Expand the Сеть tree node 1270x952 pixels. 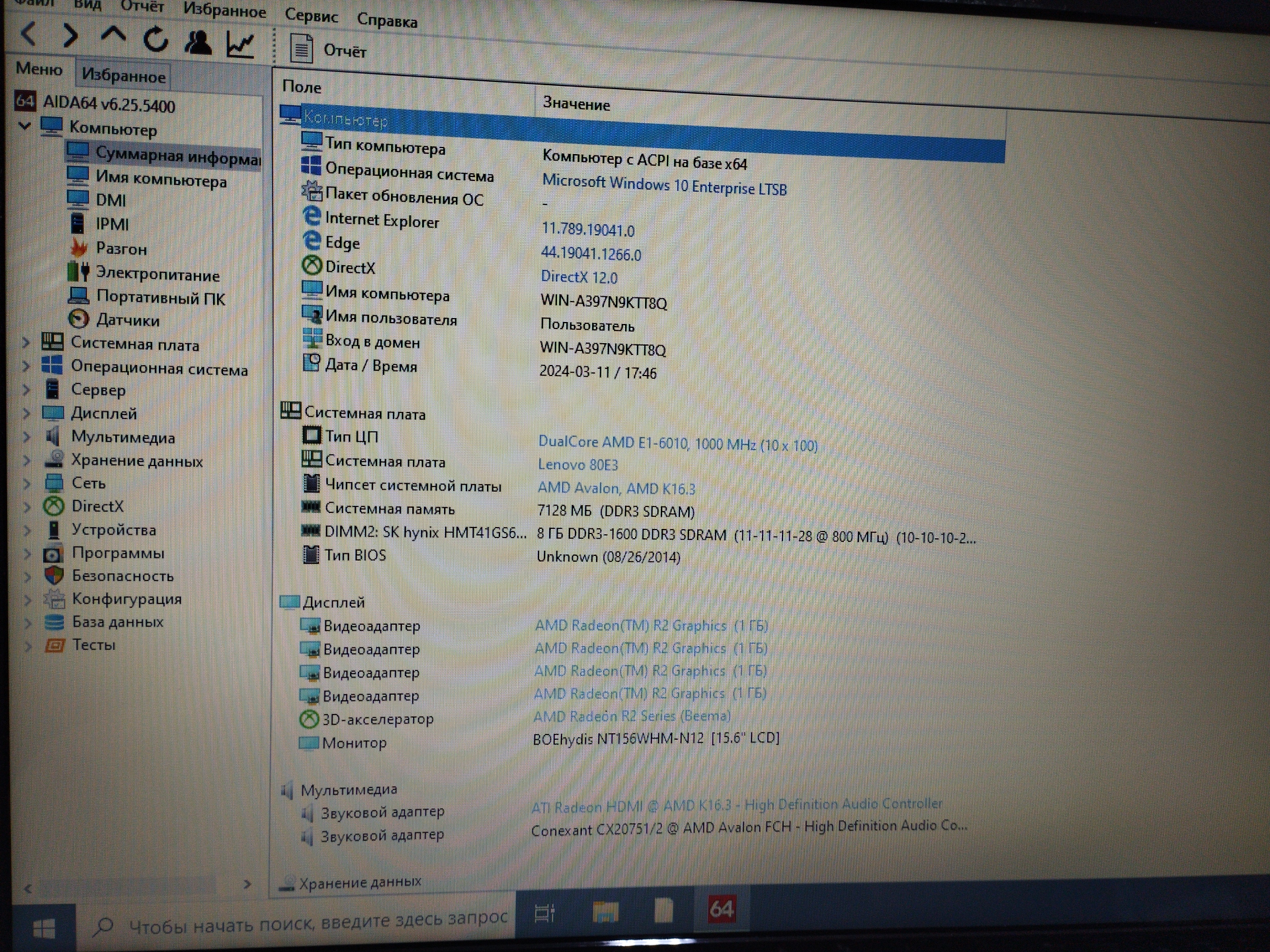[27, 483]
